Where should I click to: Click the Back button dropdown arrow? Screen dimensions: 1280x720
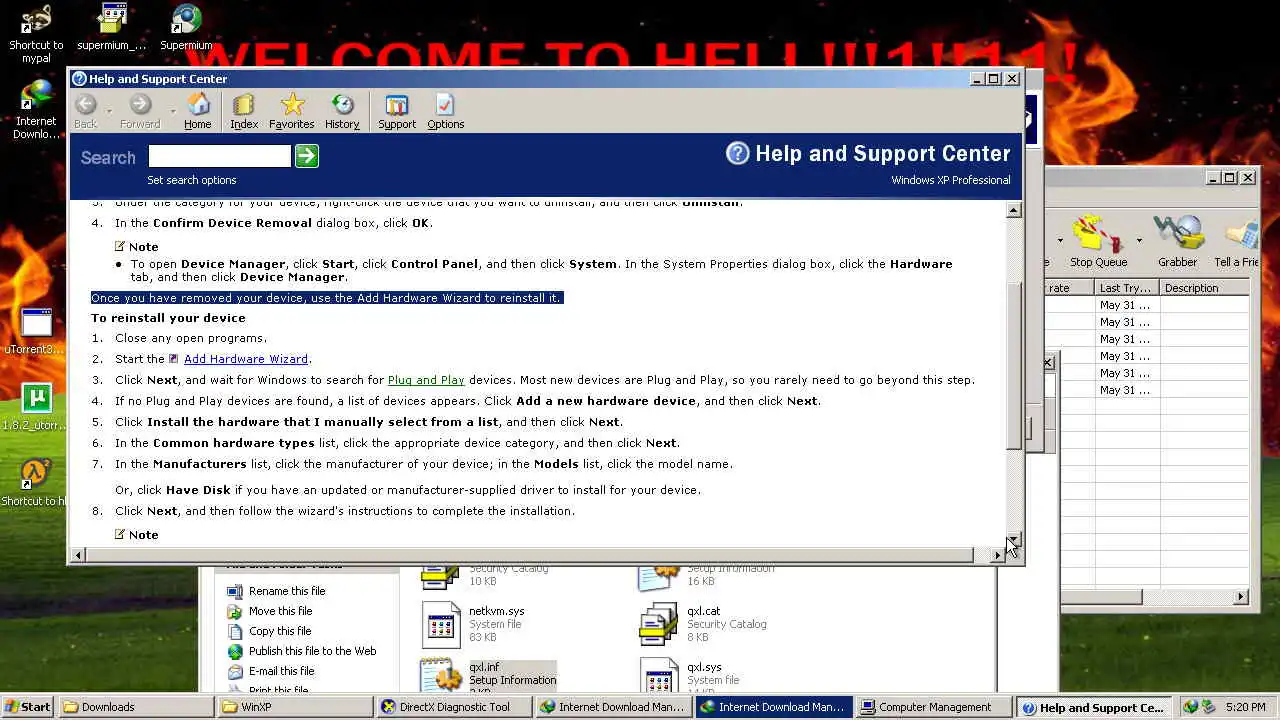[x=109, y=111]
